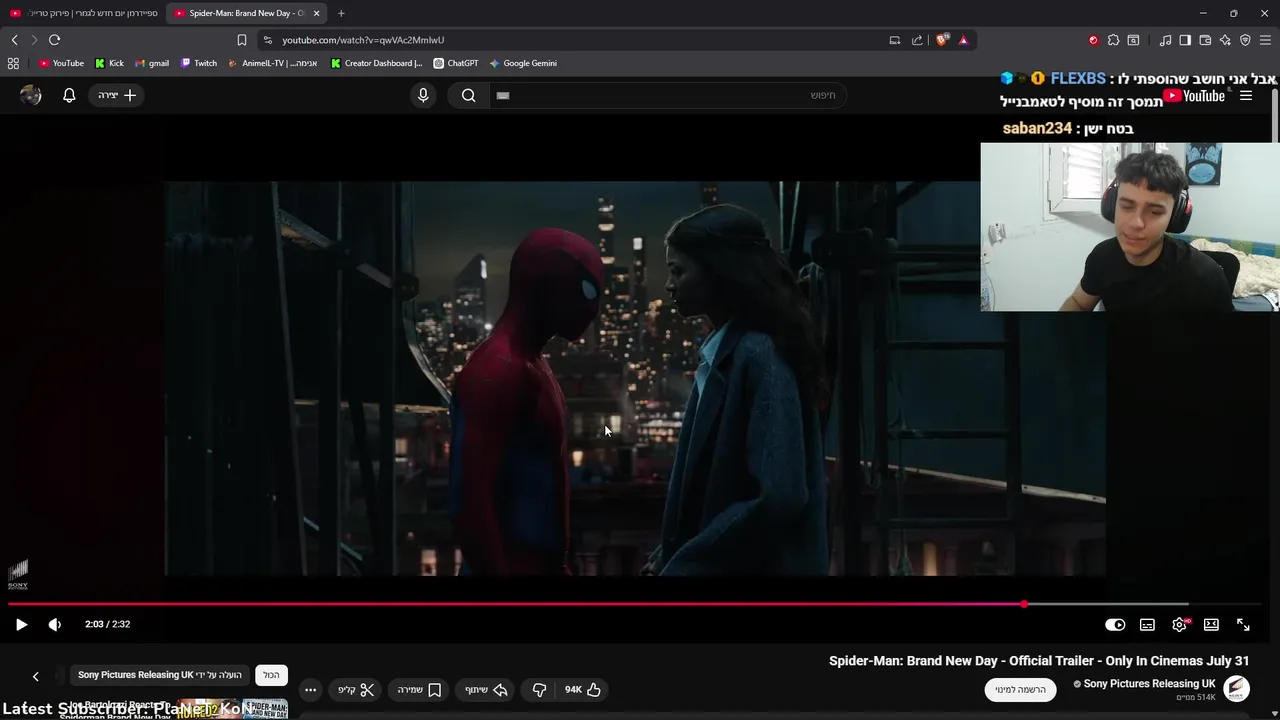
Task: Go to the YouTube home logo
Action: tap(1195, 96)
